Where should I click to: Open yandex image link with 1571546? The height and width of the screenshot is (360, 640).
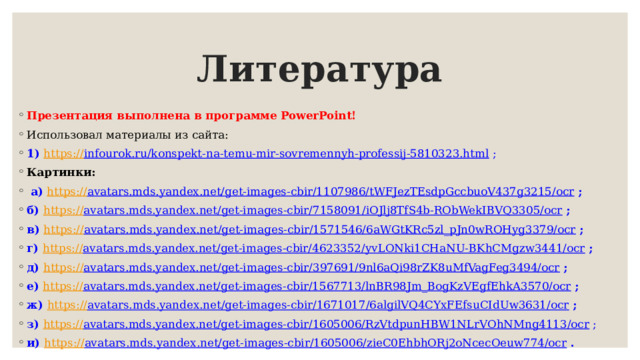click(x=309, y=229)
